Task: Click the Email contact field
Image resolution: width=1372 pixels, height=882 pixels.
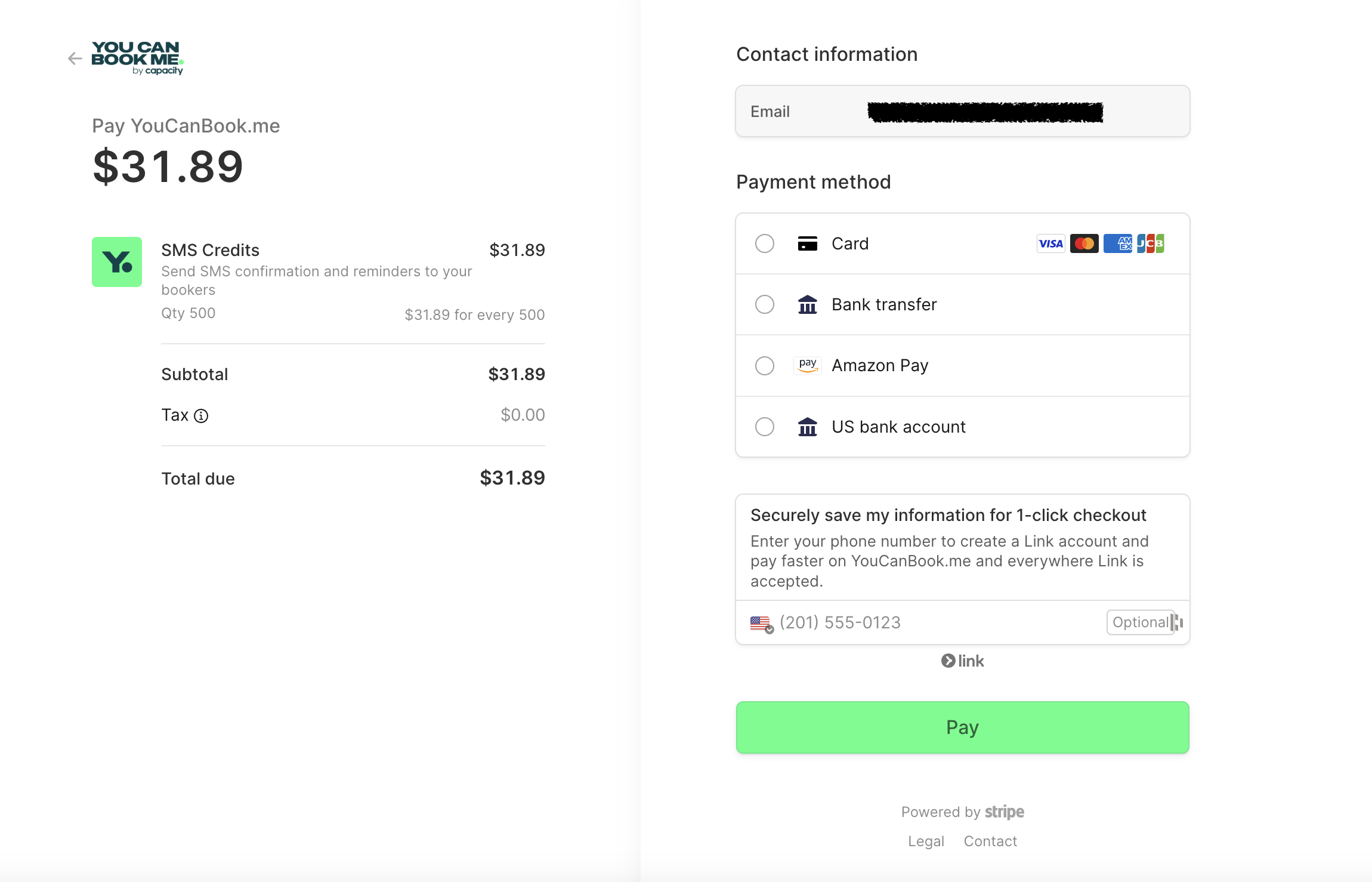Action: pyautogui.click(x=962, y=112)
